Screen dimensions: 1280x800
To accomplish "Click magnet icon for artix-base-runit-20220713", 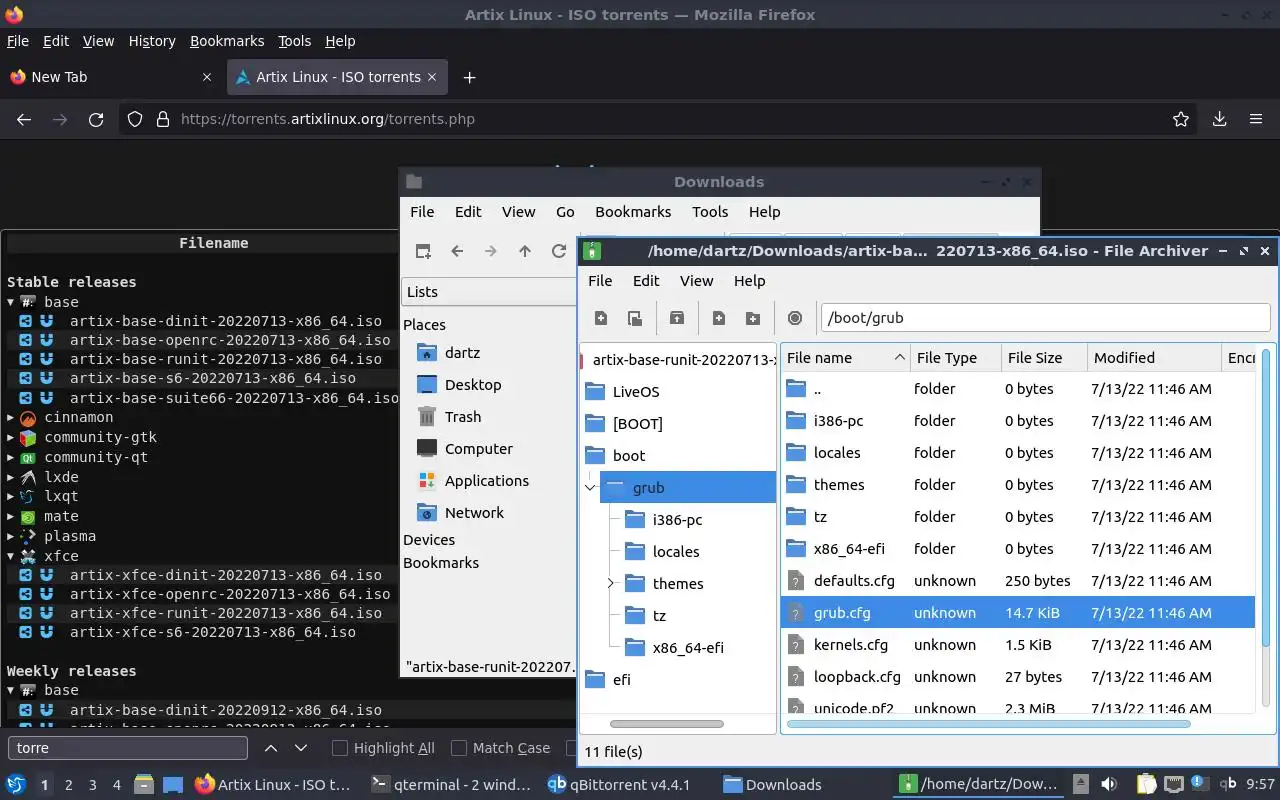I will pos(46,359).
